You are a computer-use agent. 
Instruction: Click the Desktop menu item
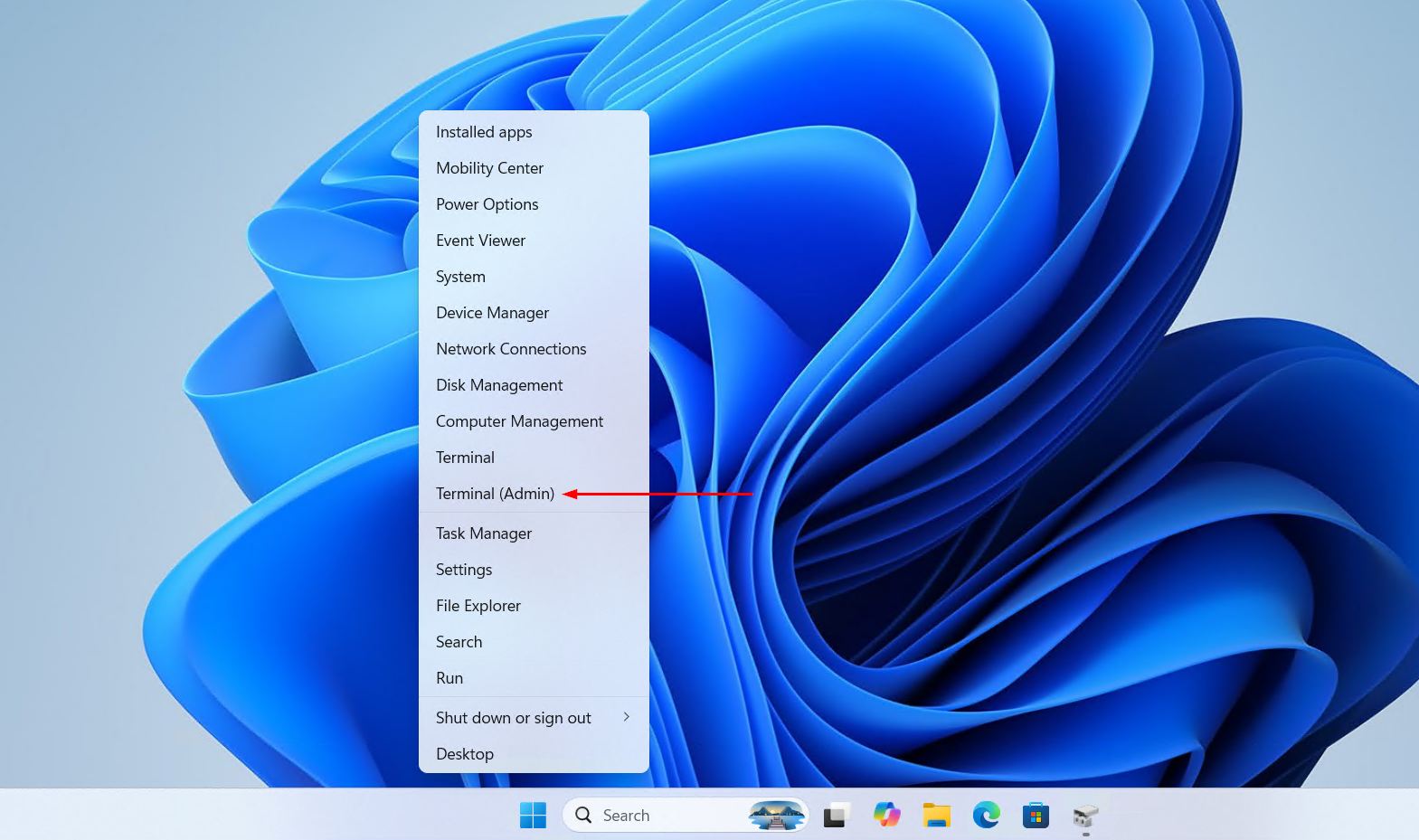(534, 754)
